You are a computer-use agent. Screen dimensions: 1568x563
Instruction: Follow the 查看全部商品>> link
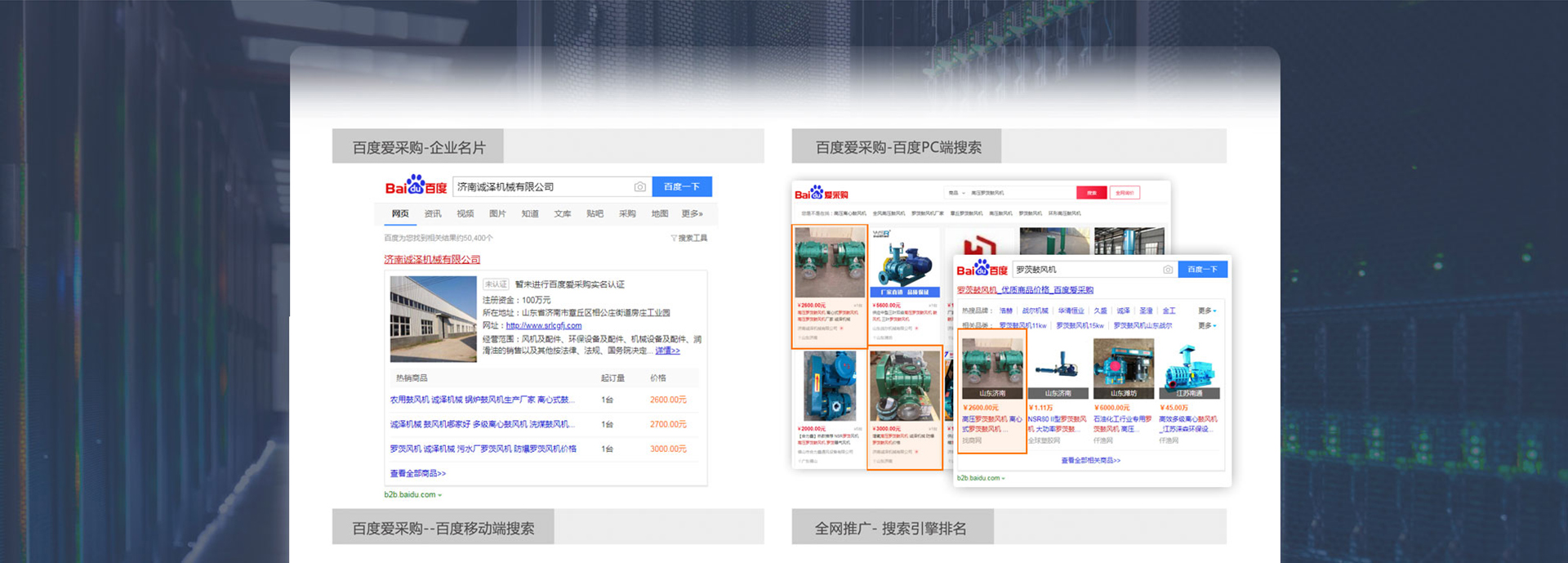[417, 474]
